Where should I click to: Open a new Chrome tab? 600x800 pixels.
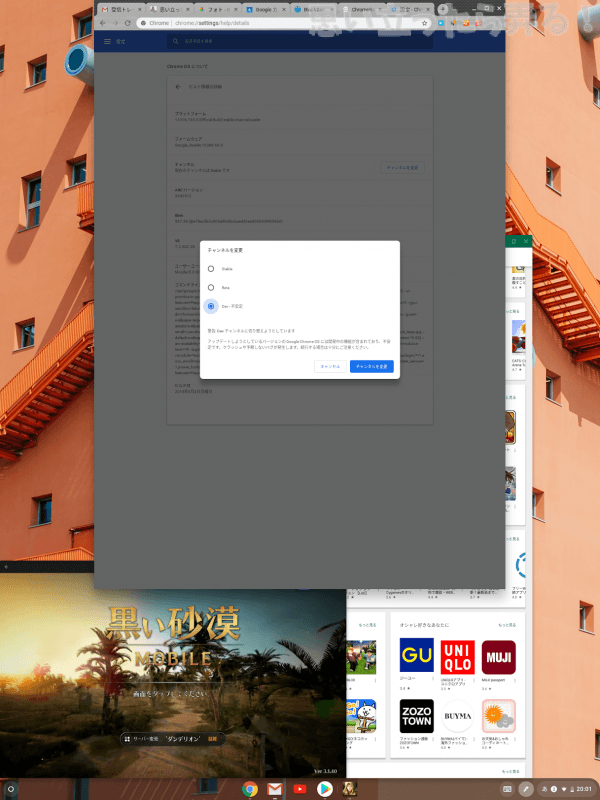click(442, 9)
